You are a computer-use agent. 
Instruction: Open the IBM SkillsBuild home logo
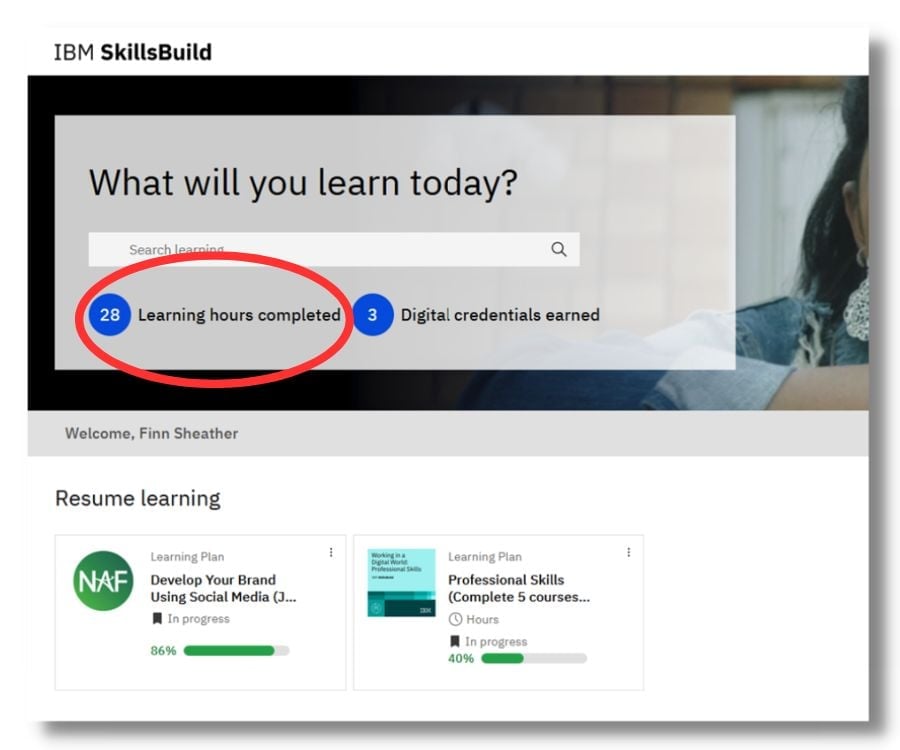(133, 52)
